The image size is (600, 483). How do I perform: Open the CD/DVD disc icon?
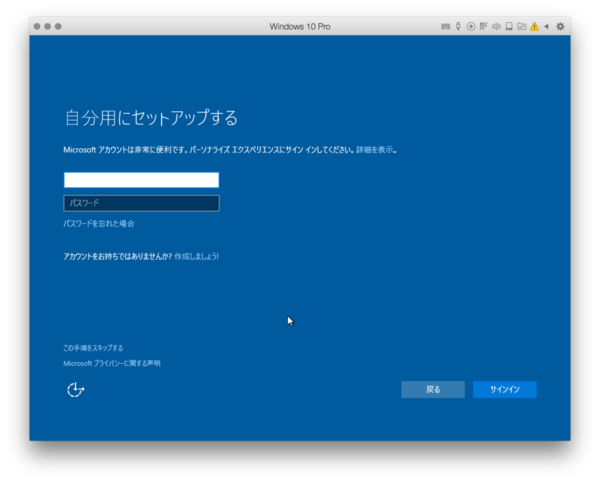[x=471, y=26]
